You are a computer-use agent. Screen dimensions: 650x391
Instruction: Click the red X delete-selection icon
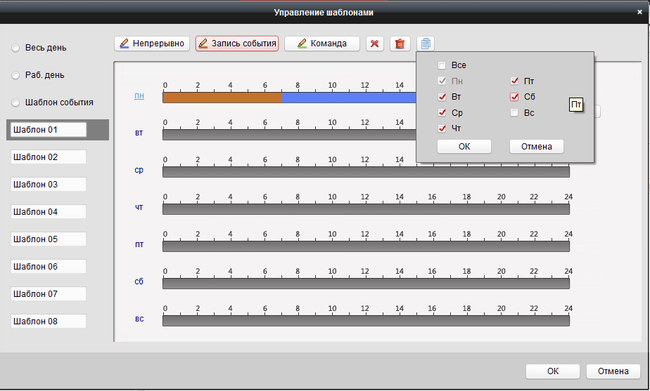pos(375,44)
